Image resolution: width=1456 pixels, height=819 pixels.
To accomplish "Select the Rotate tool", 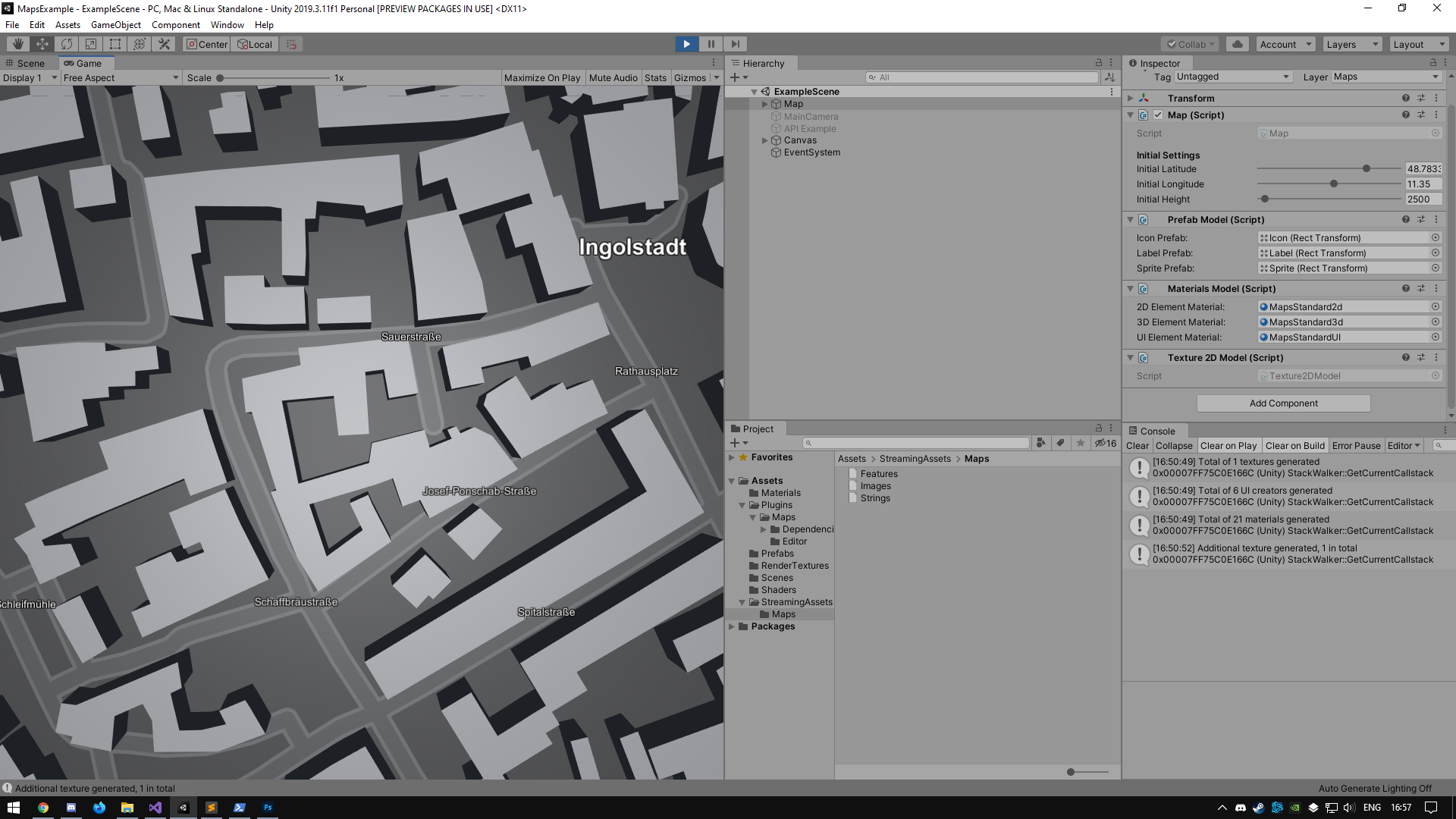I will pyautogui.click(x=67, y=44).
